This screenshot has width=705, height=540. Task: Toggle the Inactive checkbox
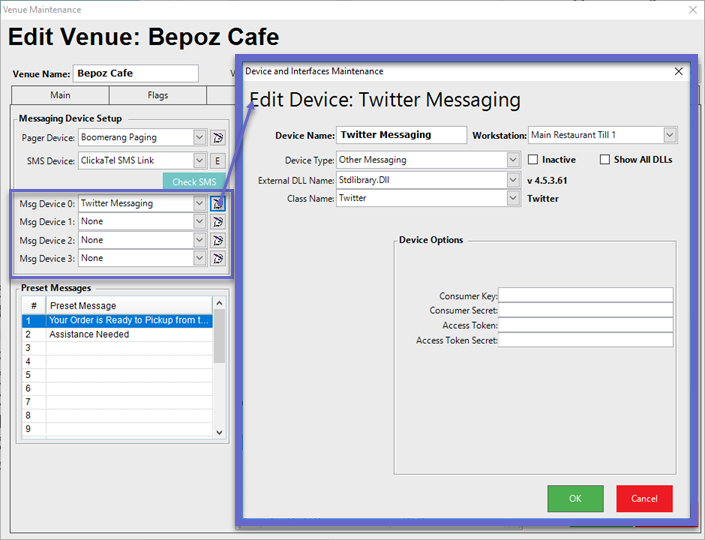pyautogui.click(x=533, y=160)
